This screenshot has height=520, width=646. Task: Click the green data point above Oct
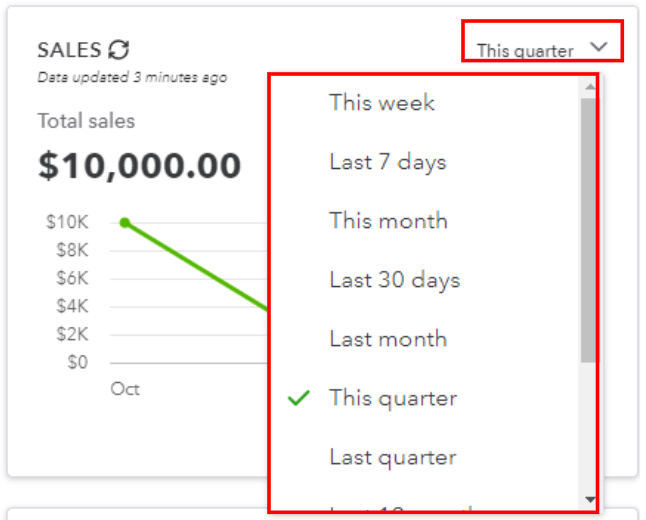pyautogui.click(x=124, y=223)
